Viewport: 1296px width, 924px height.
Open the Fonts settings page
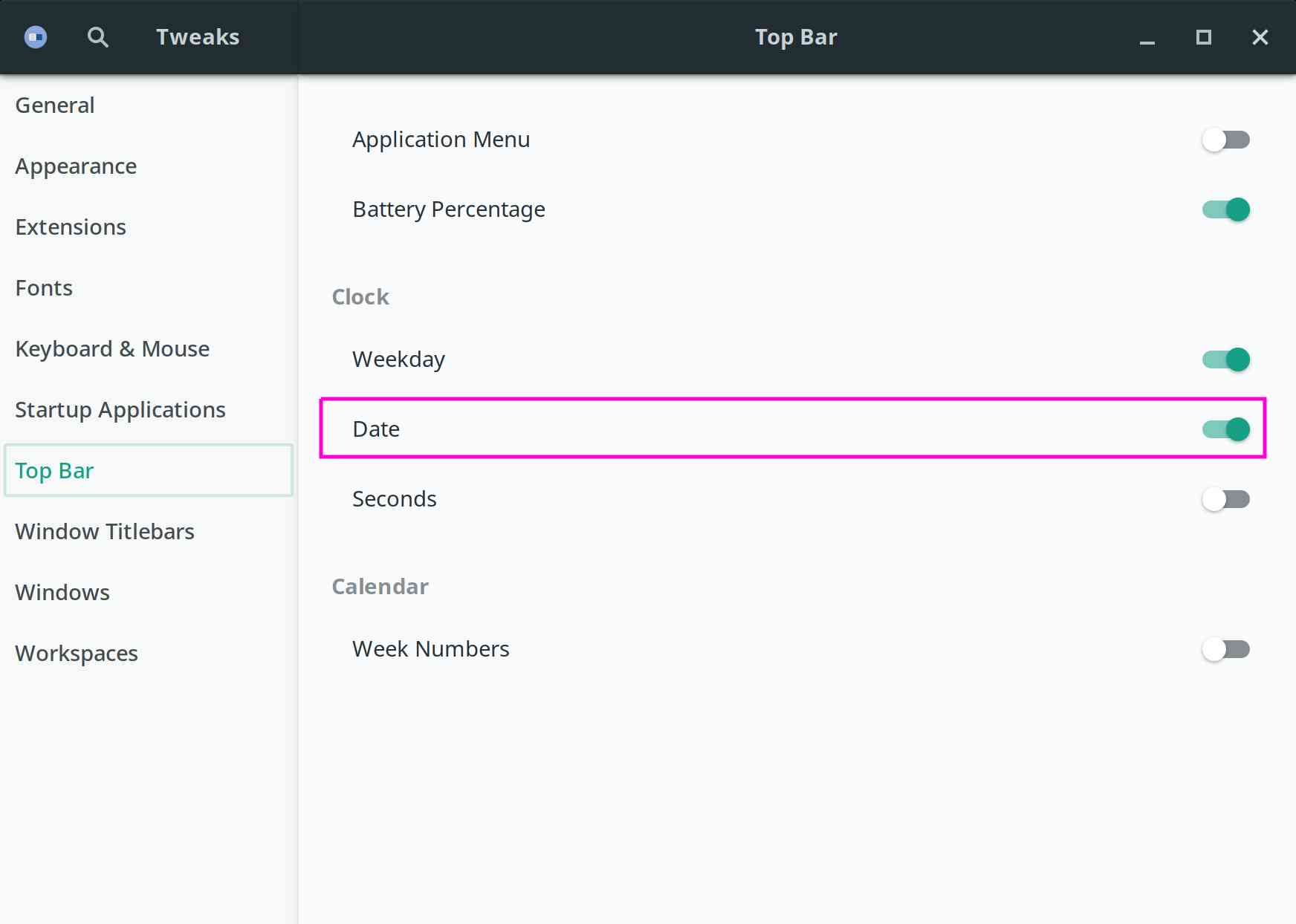click(149, 288)
